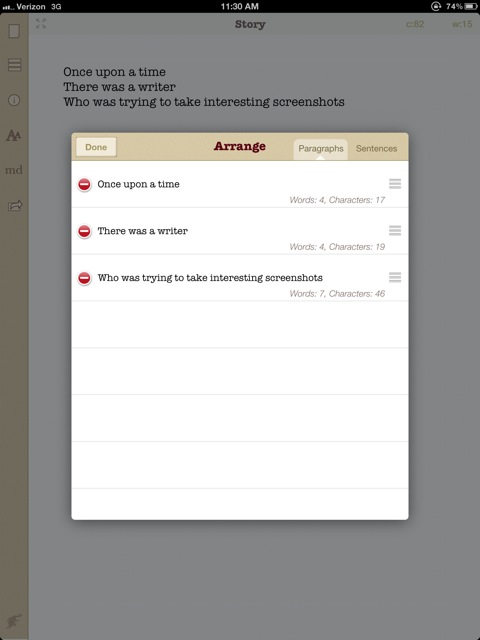
Task: Toggle markdown mode via md icon
Action: click(x=13, y=170)
